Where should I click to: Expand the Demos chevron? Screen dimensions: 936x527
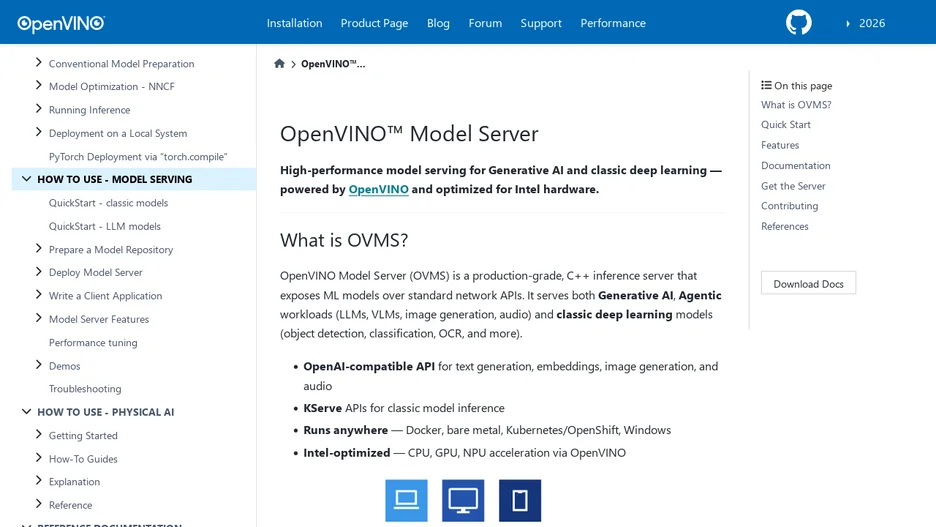pos(38,365)
